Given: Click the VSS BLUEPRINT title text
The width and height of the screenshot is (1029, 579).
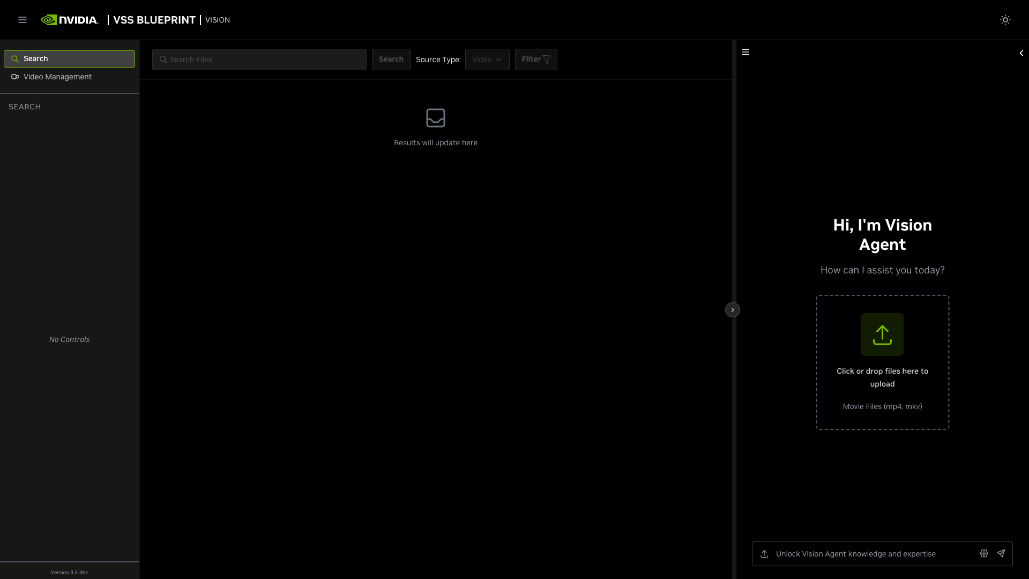Looking at the screenshot, I should click(x=154, y=20).
